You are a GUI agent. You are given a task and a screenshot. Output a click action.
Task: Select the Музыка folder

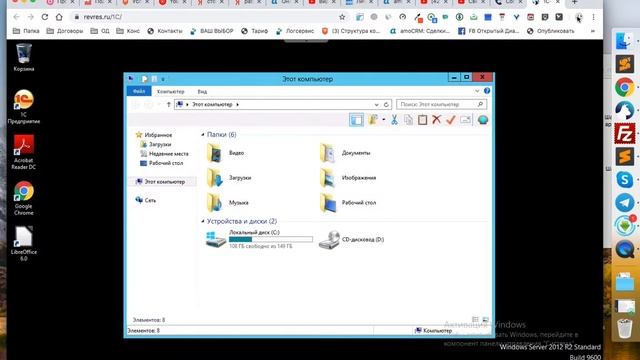tap(227, 203)
